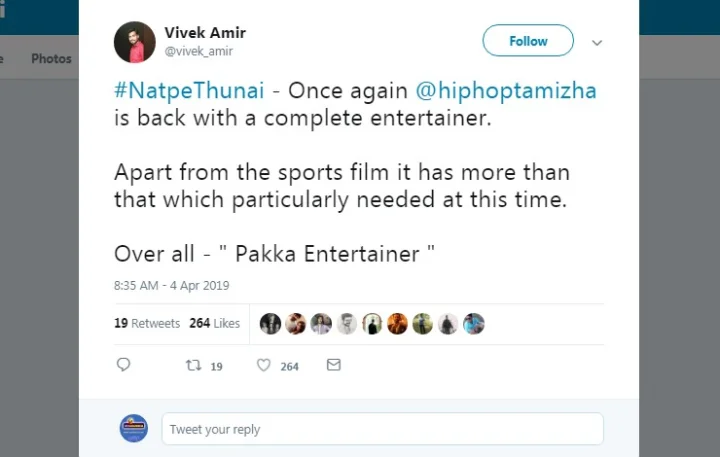Follow Vivek Amir

[x=528, y=41]
